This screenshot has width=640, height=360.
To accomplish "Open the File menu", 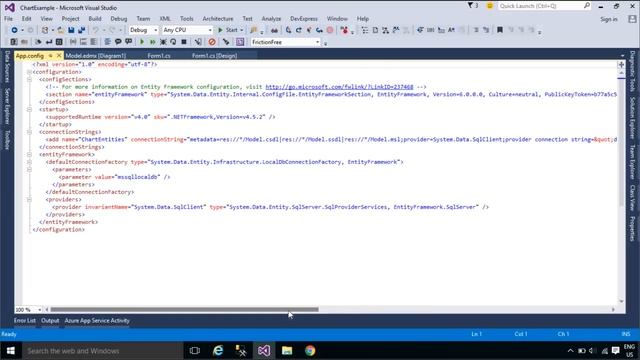I will point(8,19).
